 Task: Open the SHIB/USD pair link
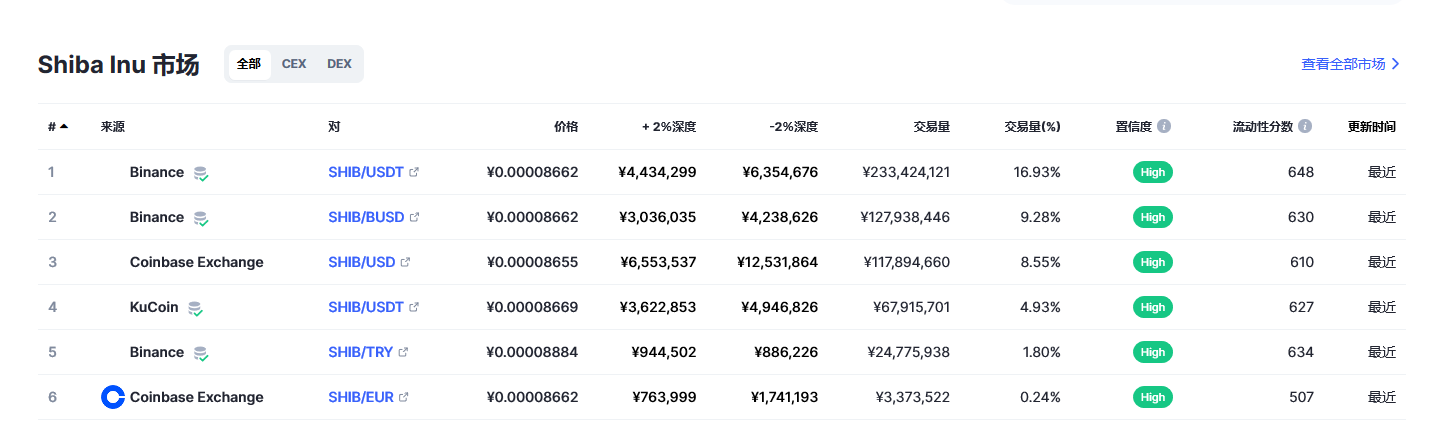tap(362, 262)
